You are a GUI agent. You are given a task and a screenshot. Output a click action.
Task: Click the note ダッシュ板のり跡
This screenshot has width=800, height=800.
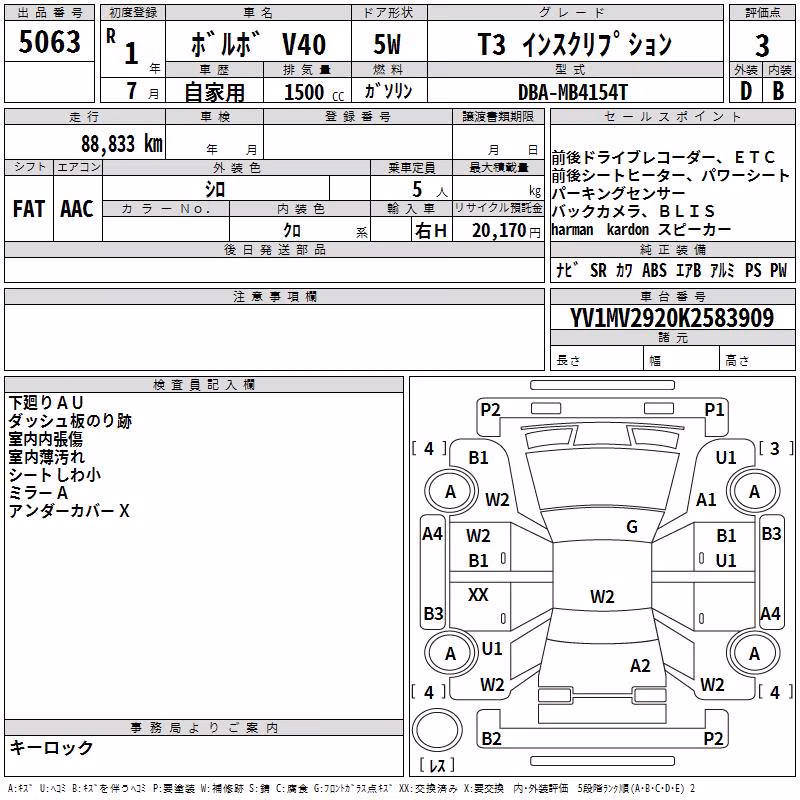point(70,421)
